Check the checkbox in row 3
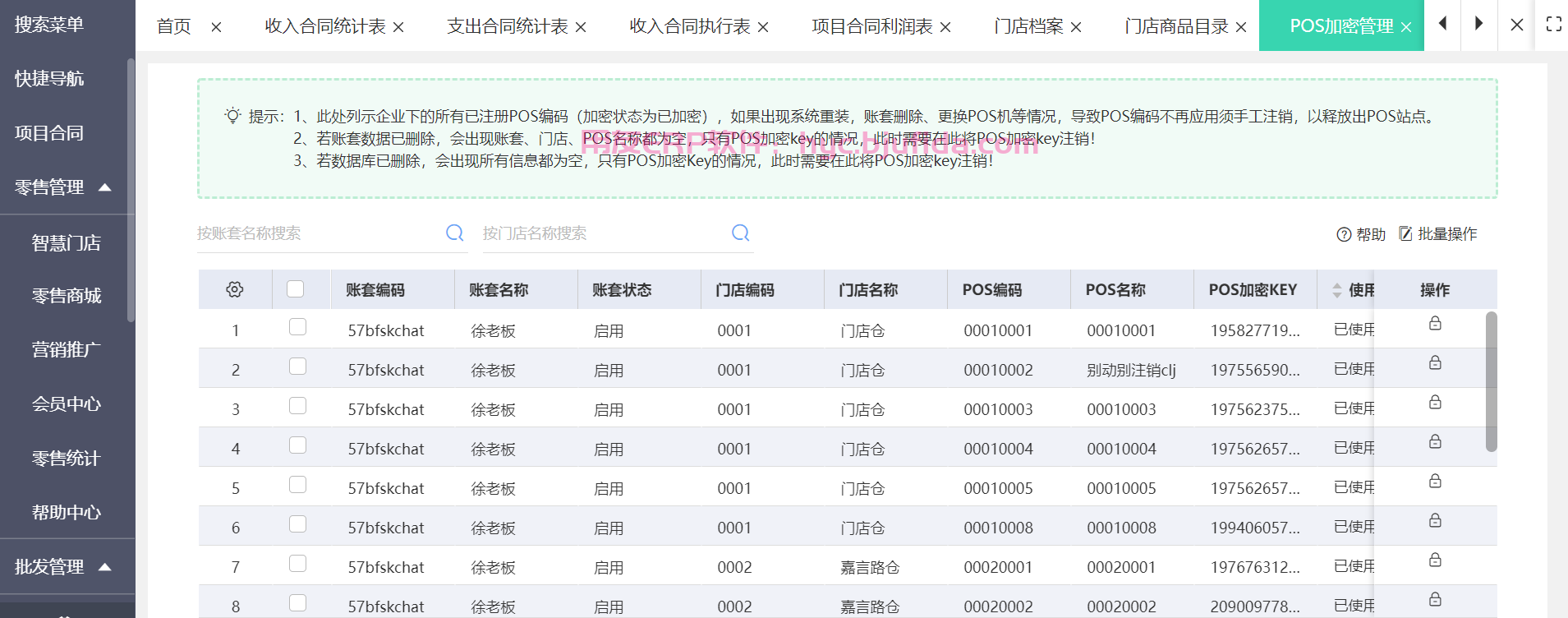Image resolution: width=1568 pixels, height=618 pixels. 297,406
